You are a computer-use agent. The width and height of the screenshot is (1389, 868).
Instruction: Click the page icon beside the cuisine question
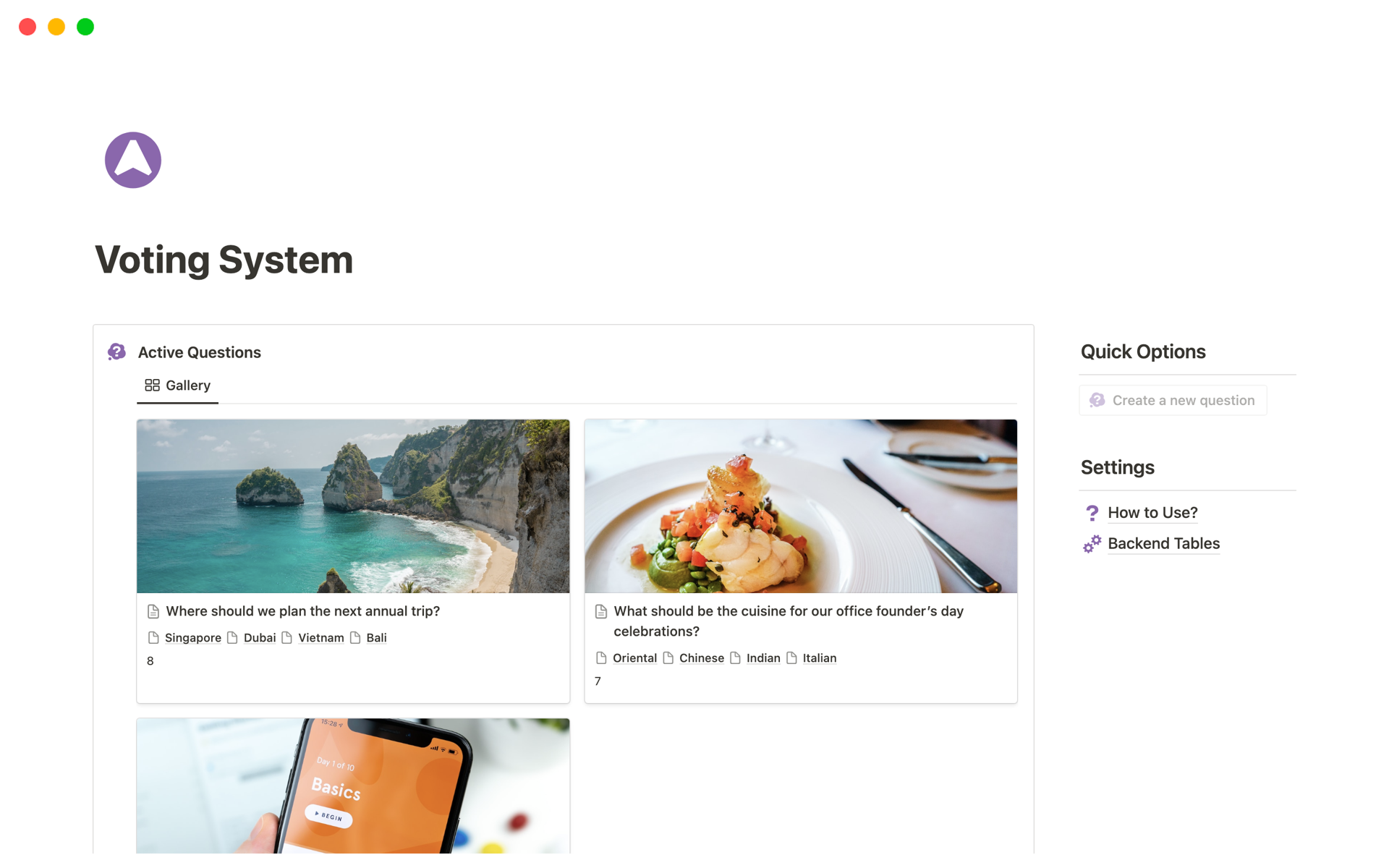coord(601,612)
